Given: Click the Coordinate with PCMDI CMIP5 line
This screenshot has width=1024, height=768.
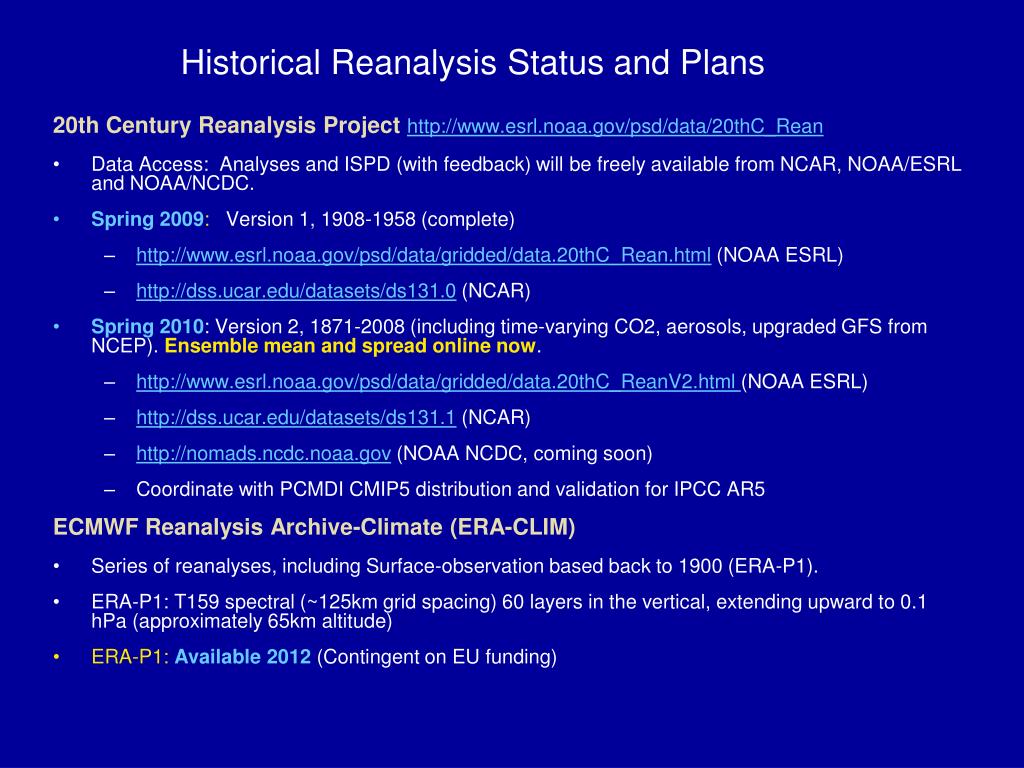Looking at the screenshot, I should [450, 489].
